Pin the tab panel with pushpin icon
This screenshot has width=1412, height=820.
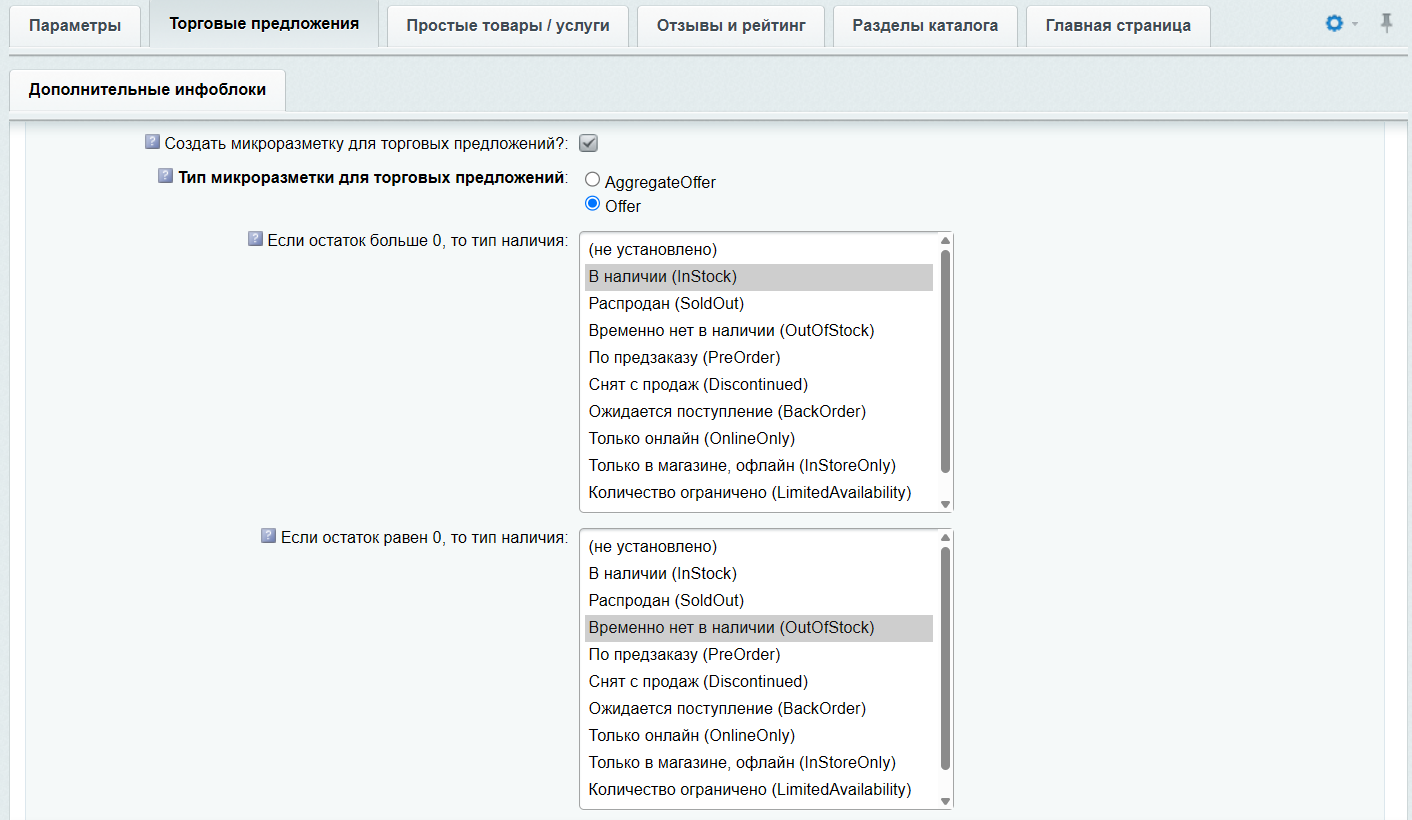pyautogui.click(x=1386, y=23)
